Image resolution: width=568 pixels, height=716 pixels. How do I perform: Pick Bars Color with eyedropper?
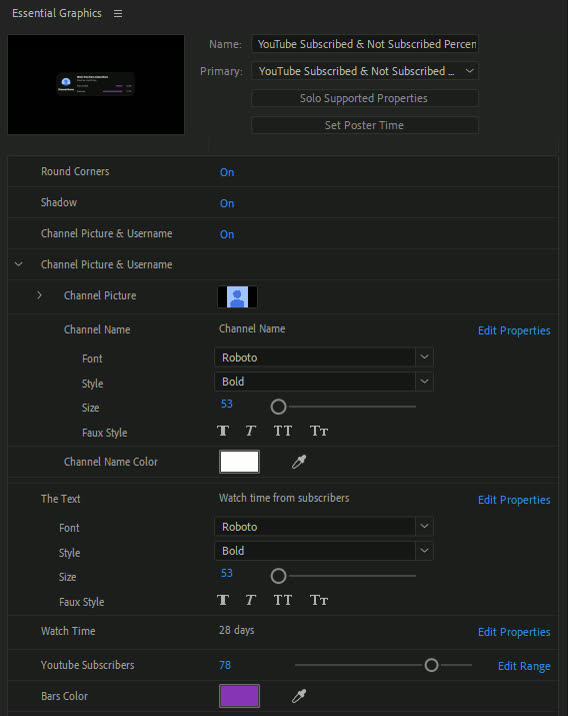tap(299, 696)
